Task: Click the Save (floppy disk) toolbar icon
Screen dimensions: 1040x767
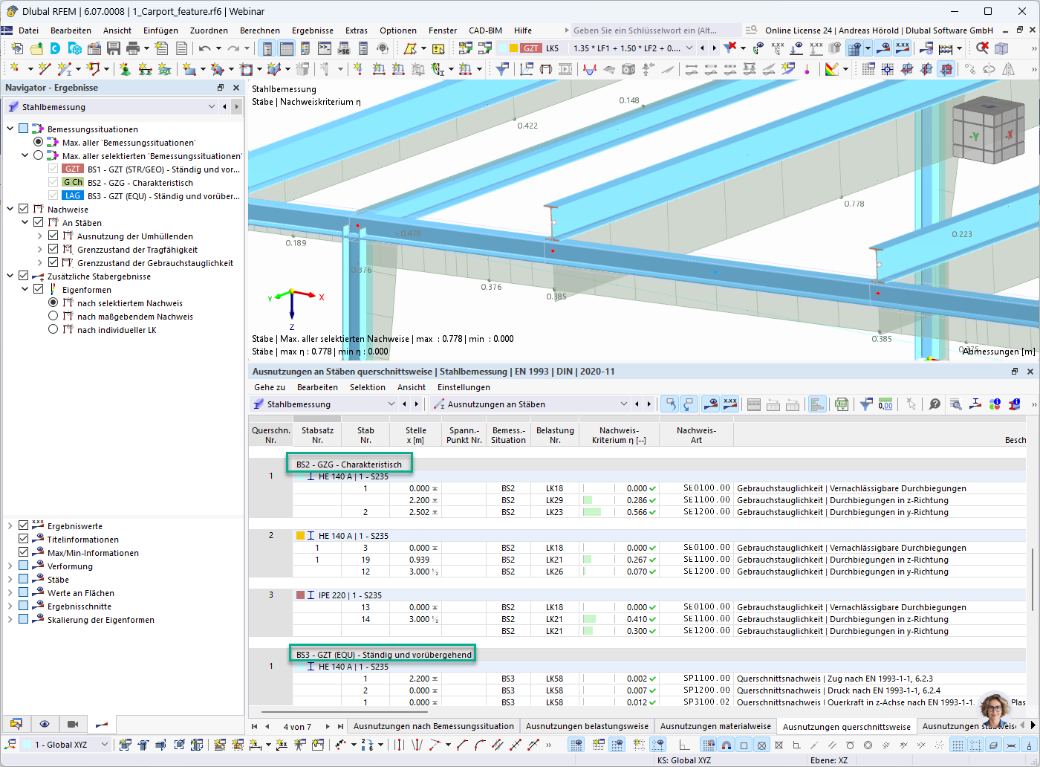Action: [113, 48]
